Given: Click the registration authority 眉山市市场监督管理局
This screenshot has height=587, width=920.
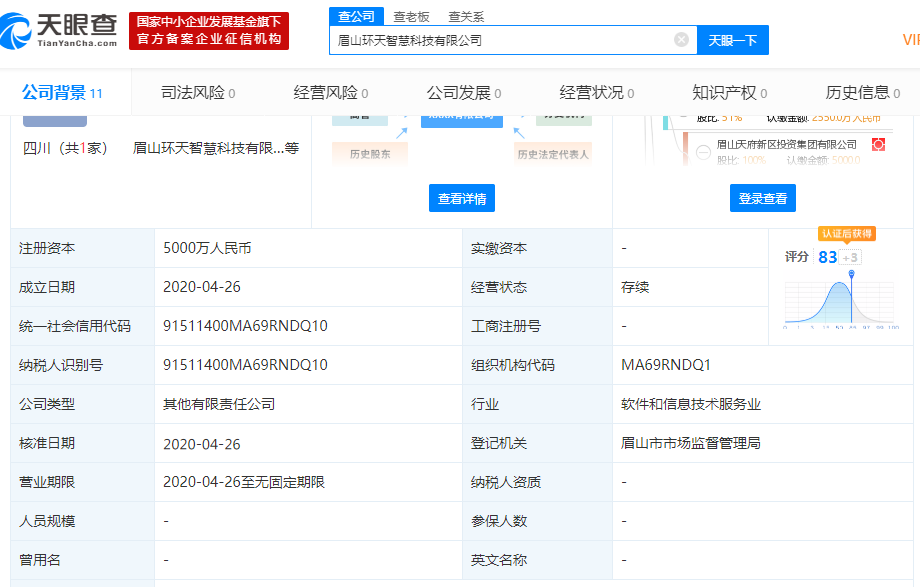Looking at the screenshot, I should coord(691,443).
